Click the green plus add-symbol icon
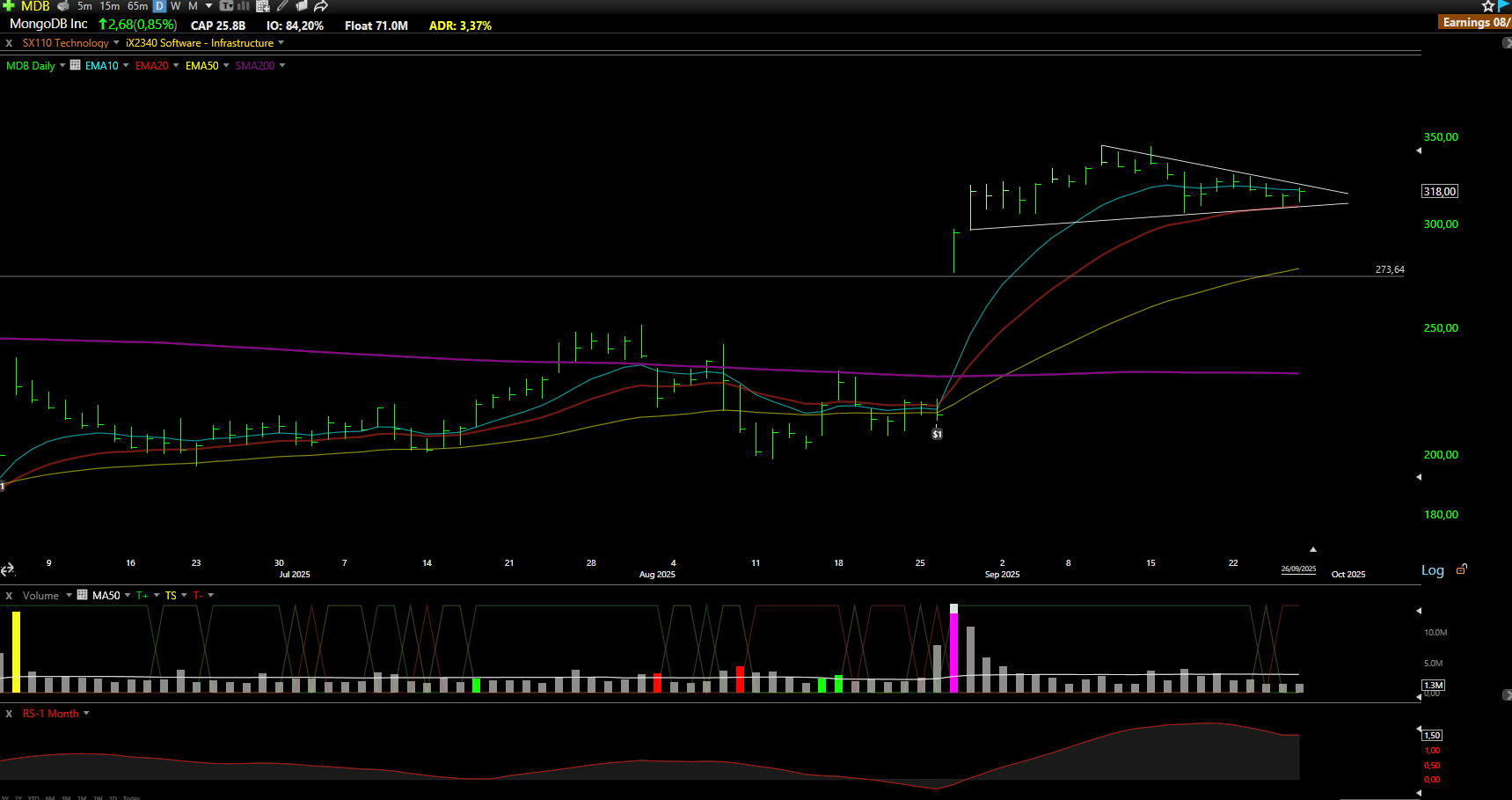1512x800 pixels. point(9,6)
